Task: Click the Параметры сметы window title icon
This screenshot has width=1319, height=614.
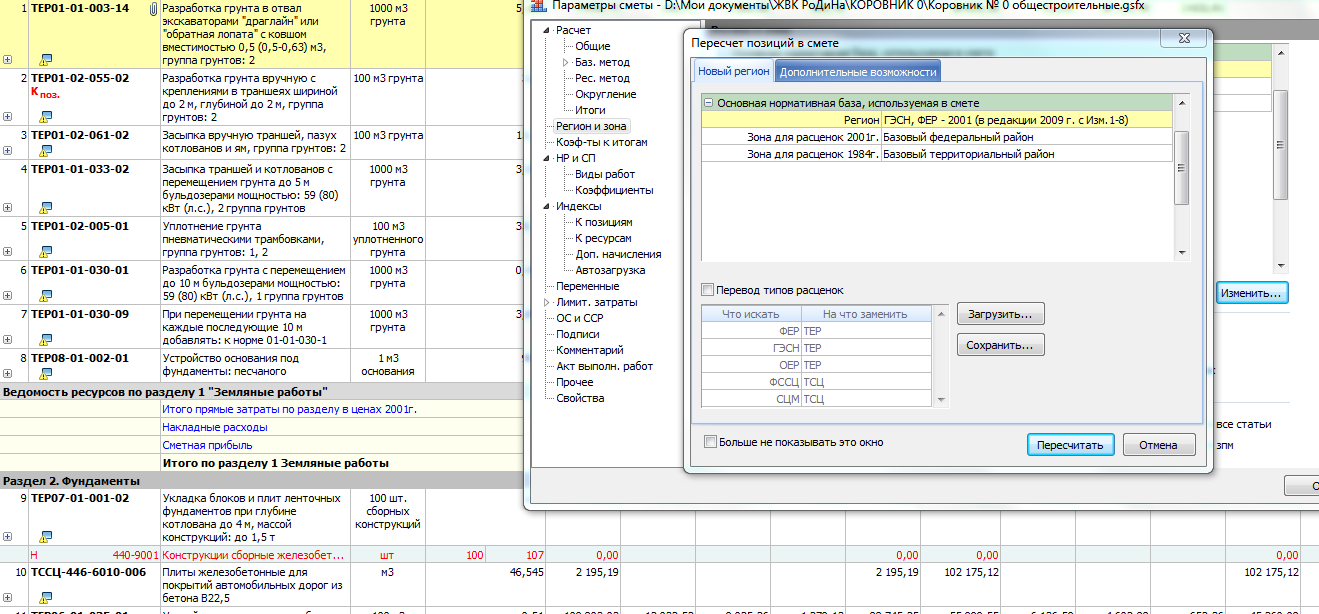Action: [541, 7]
